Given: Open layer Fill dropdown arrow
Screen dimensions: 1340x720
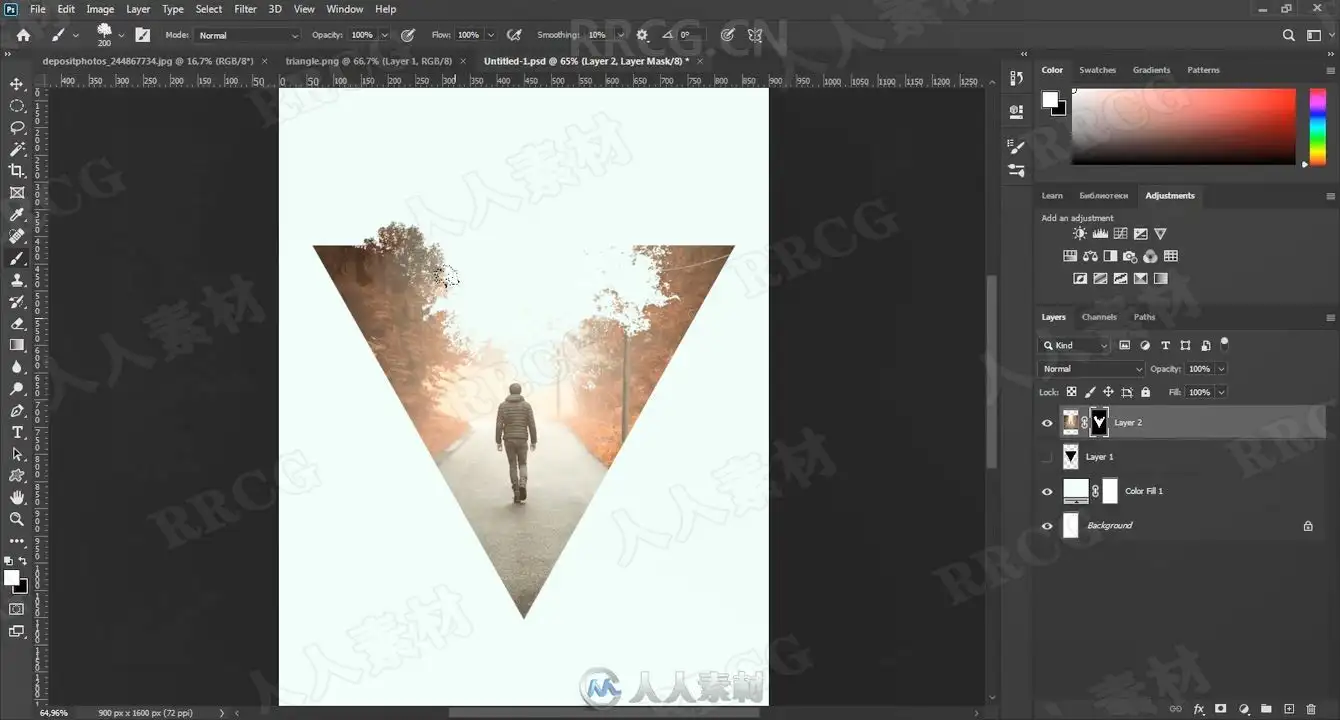Looking at the screenshot, I should (1221, 392).
